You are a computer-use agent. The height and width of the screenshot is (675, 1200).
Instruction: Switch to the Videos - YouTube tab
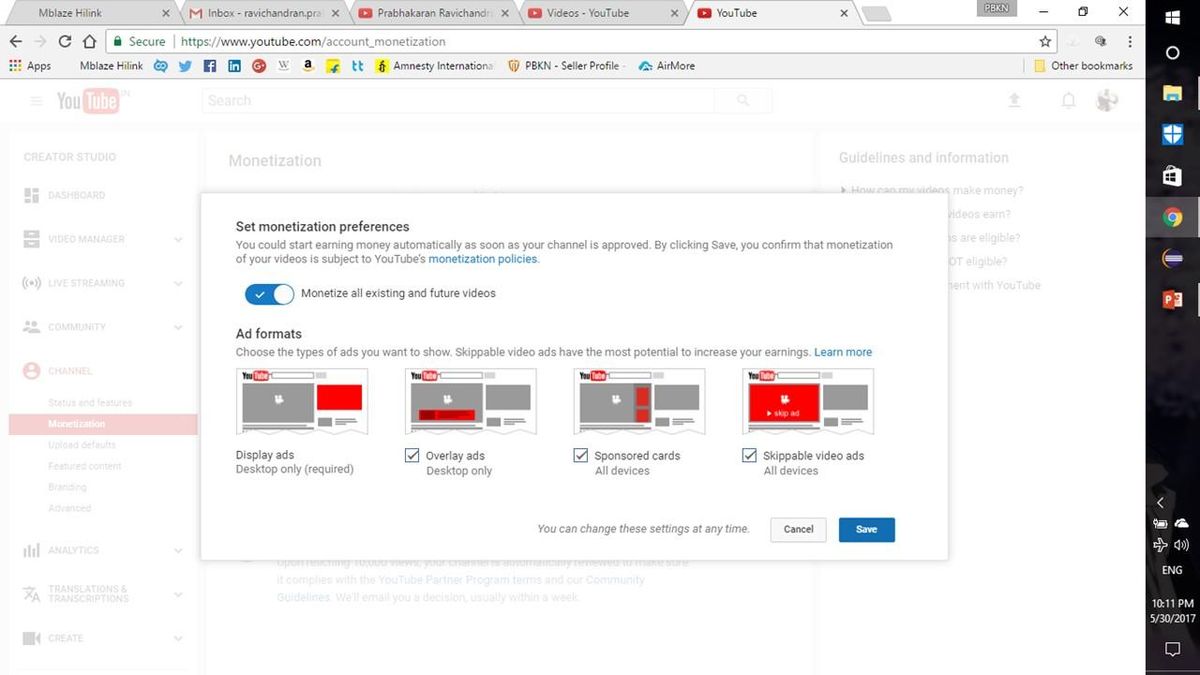[x=601, y=13]
